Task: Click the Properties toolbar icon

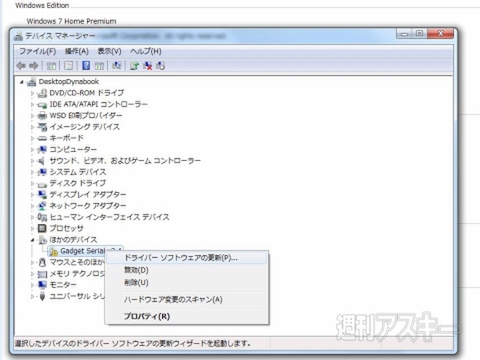Action: coord(68,66)
